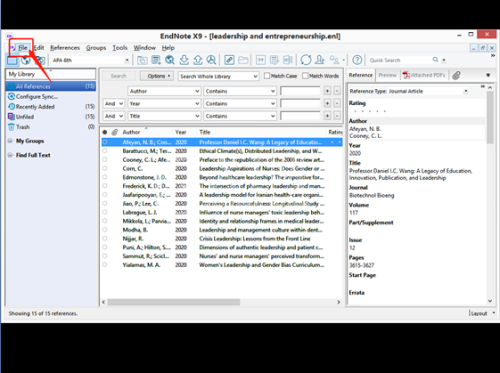Click minus button in Title search row
This screenshot has height=373, width=500.
(337, 116)
